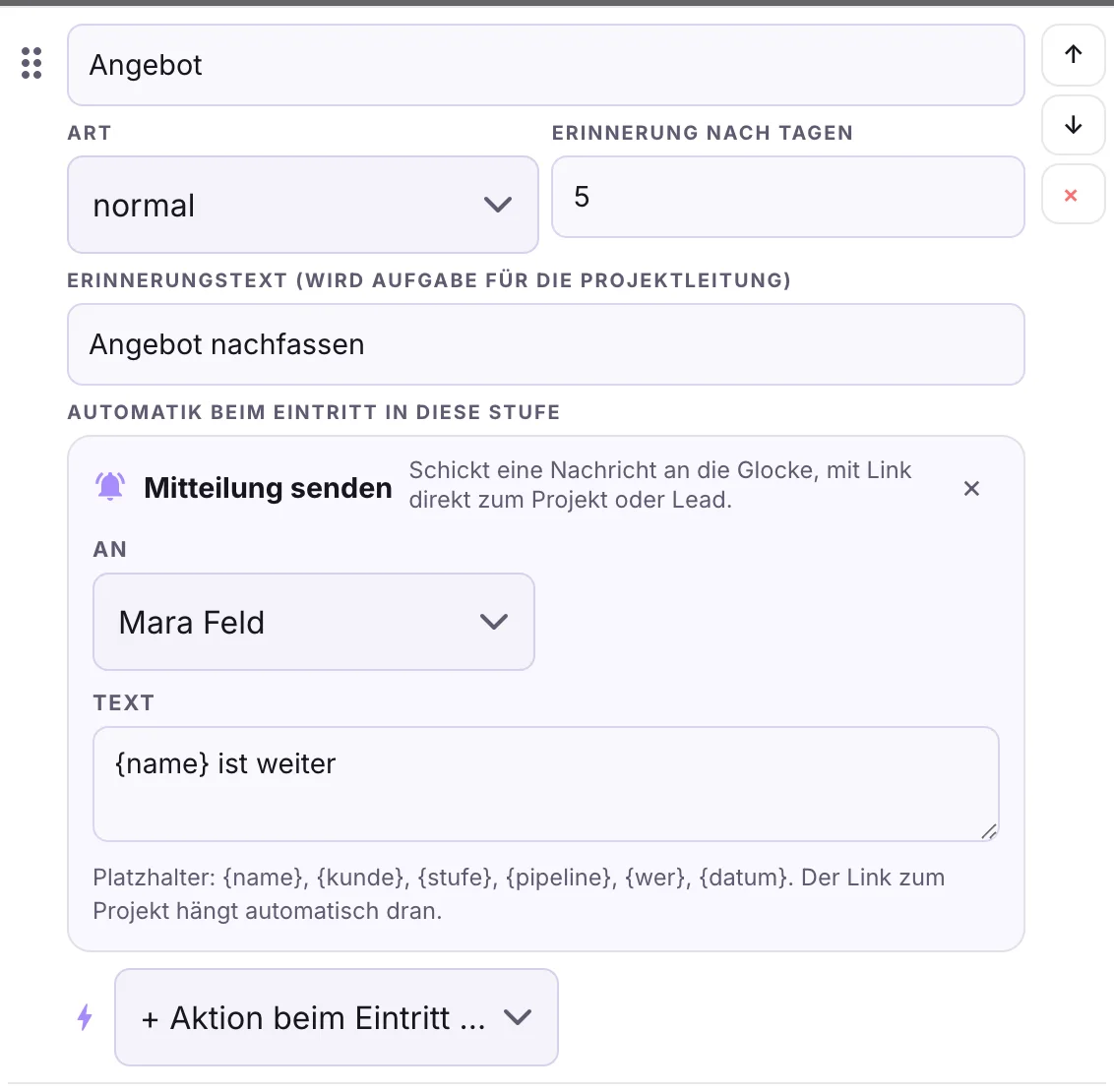Click the Erinnerungstext label
Viewport: 1114px width, 1092px height.
coord(429,280)
